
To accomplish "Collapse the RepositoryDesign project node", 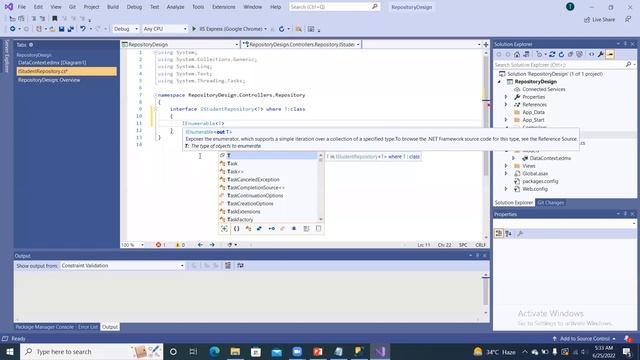I will tap(499, 82).
